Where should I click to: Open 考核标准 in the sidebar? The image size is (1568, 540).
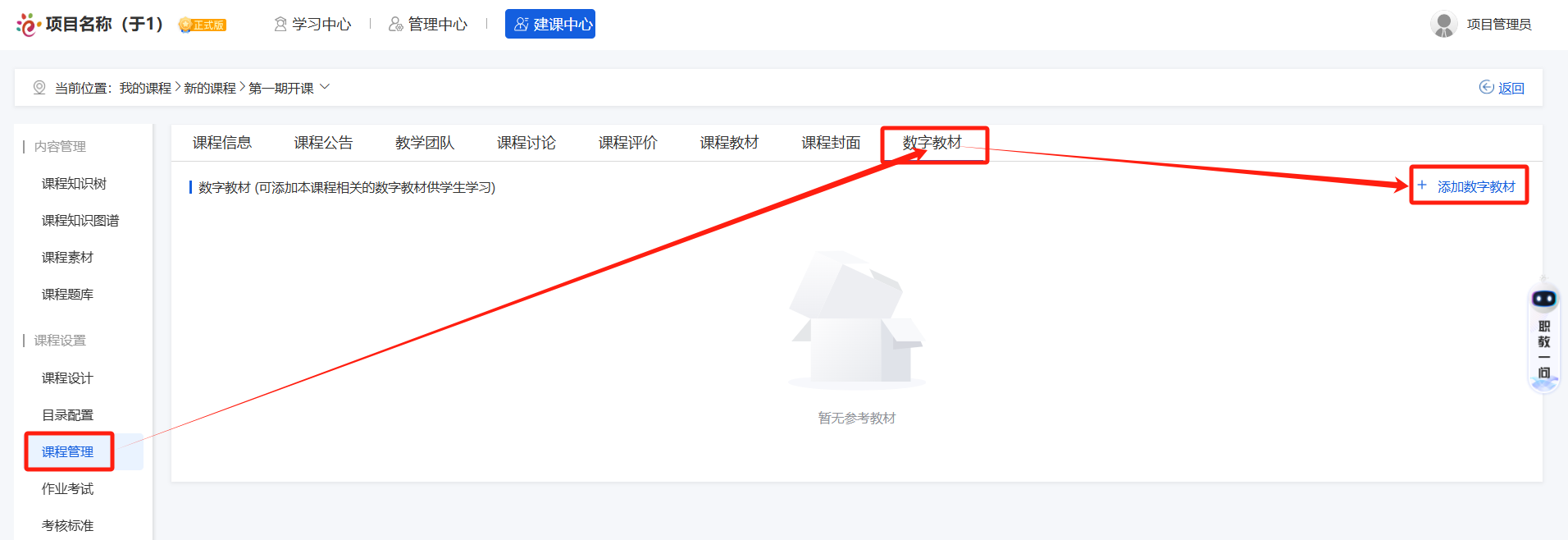(x=67, y=526)
